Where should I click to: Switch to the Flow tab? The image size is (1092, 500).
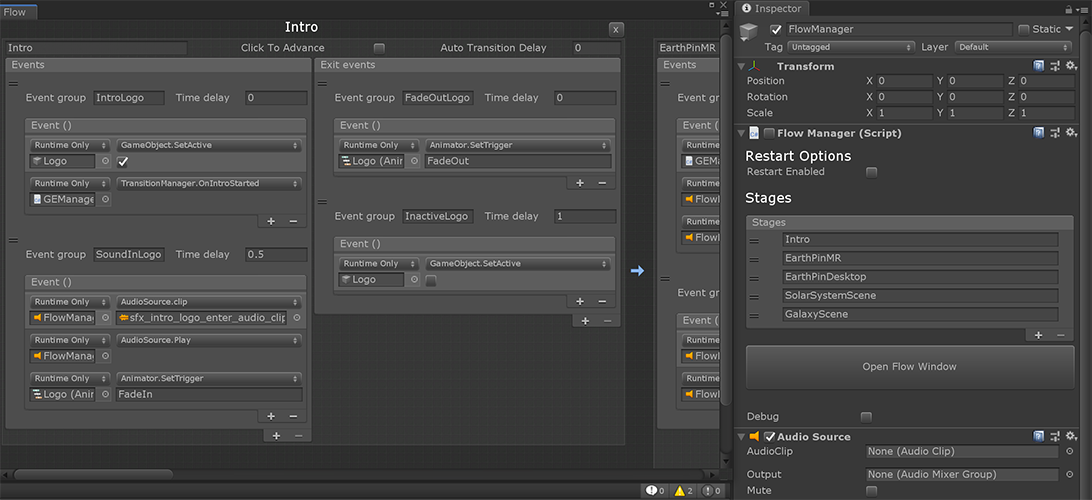click(x=18, y=12)
